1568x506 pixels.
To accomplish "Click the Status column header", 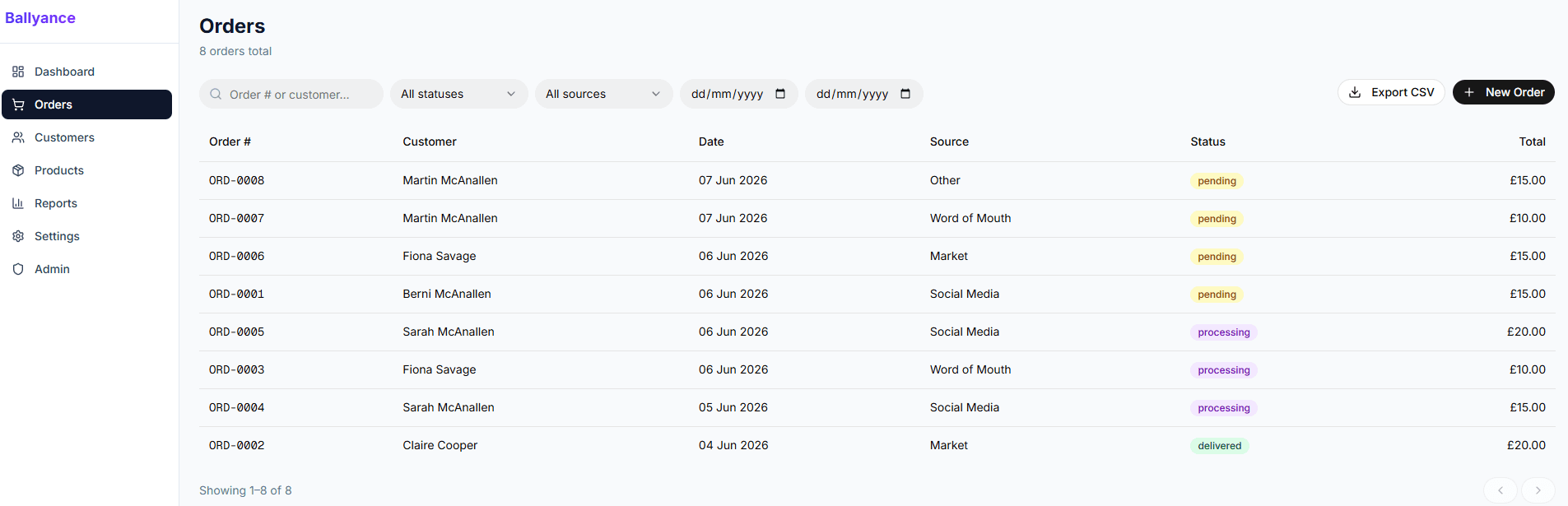I will (x=1207, y=142).
